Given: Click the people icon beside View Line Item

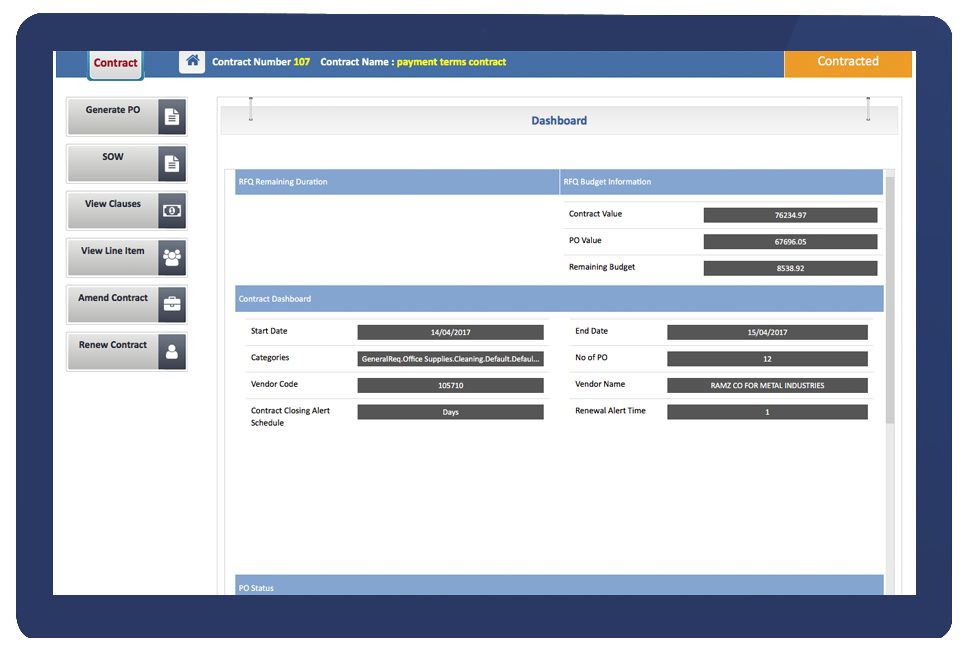Looking at the screenshot, I should click(x=172, y=258).
